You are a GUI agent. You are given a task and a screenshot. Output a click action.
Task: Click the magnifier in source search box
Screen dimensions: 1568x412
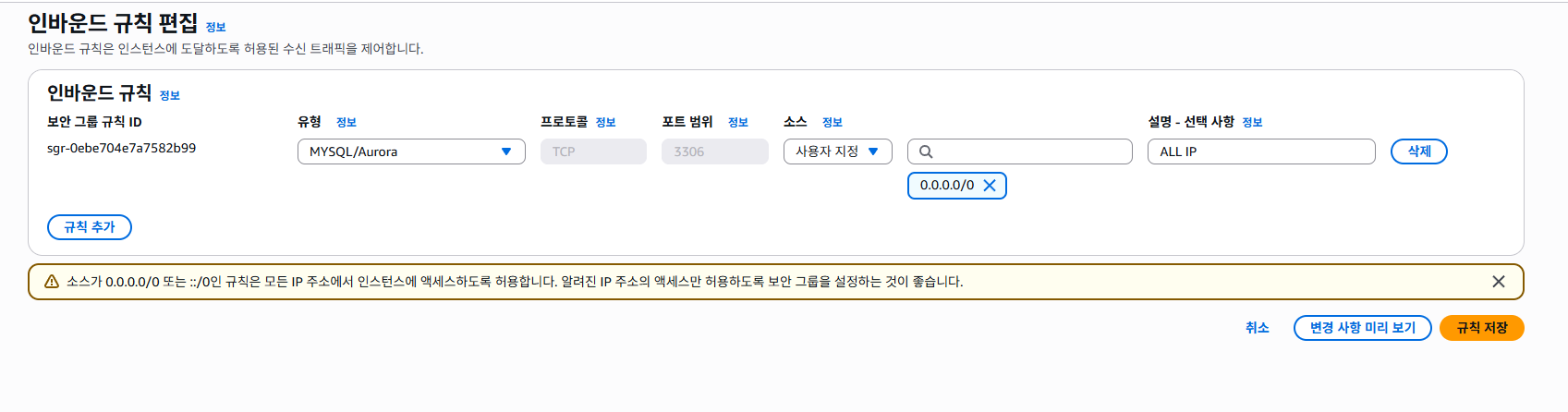tap(926, 151)
